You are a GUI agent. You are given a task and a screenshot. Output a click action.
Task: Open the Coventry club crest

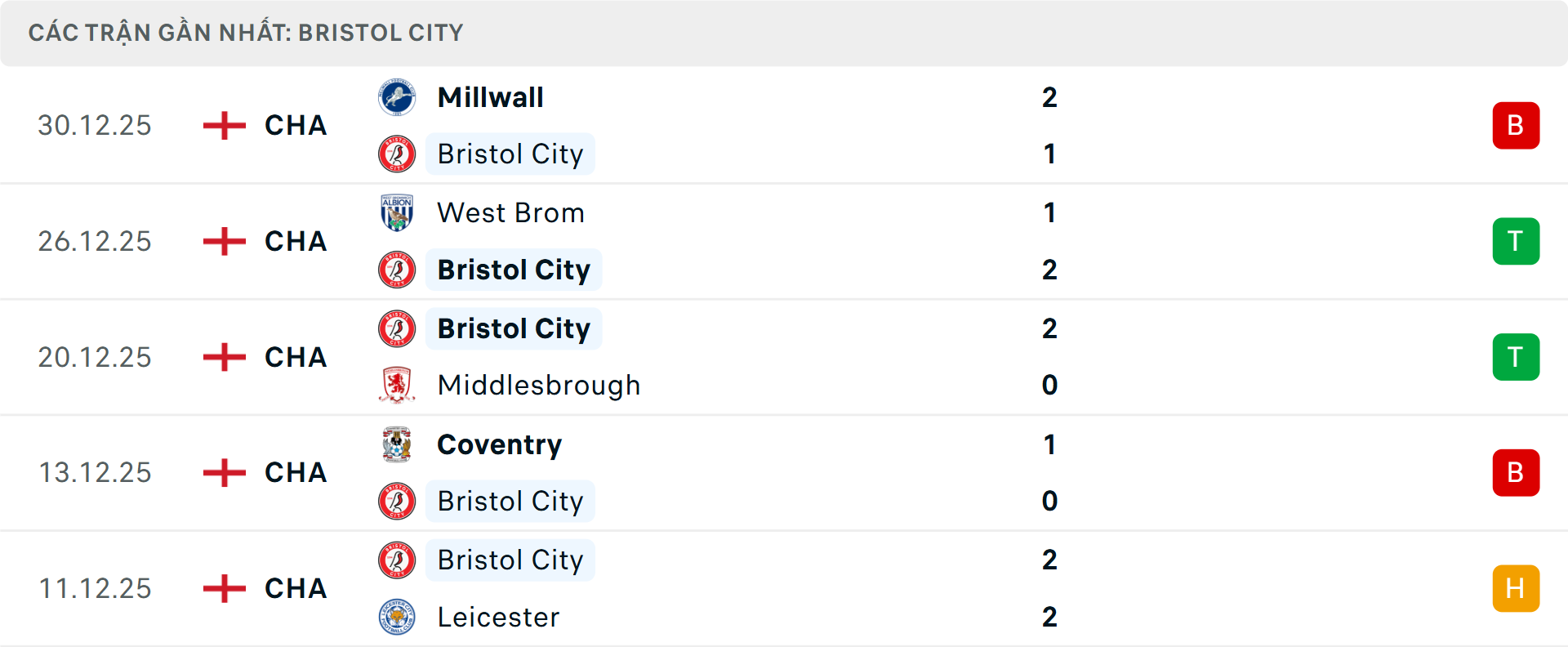click(398, 444)
